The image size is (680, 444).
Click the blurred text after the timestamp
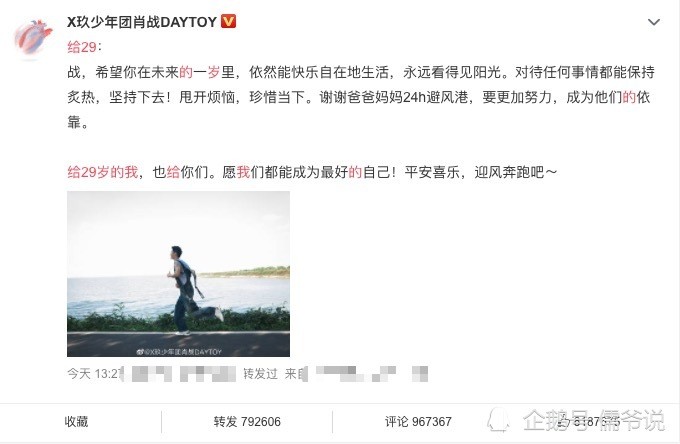coord(180,374)
